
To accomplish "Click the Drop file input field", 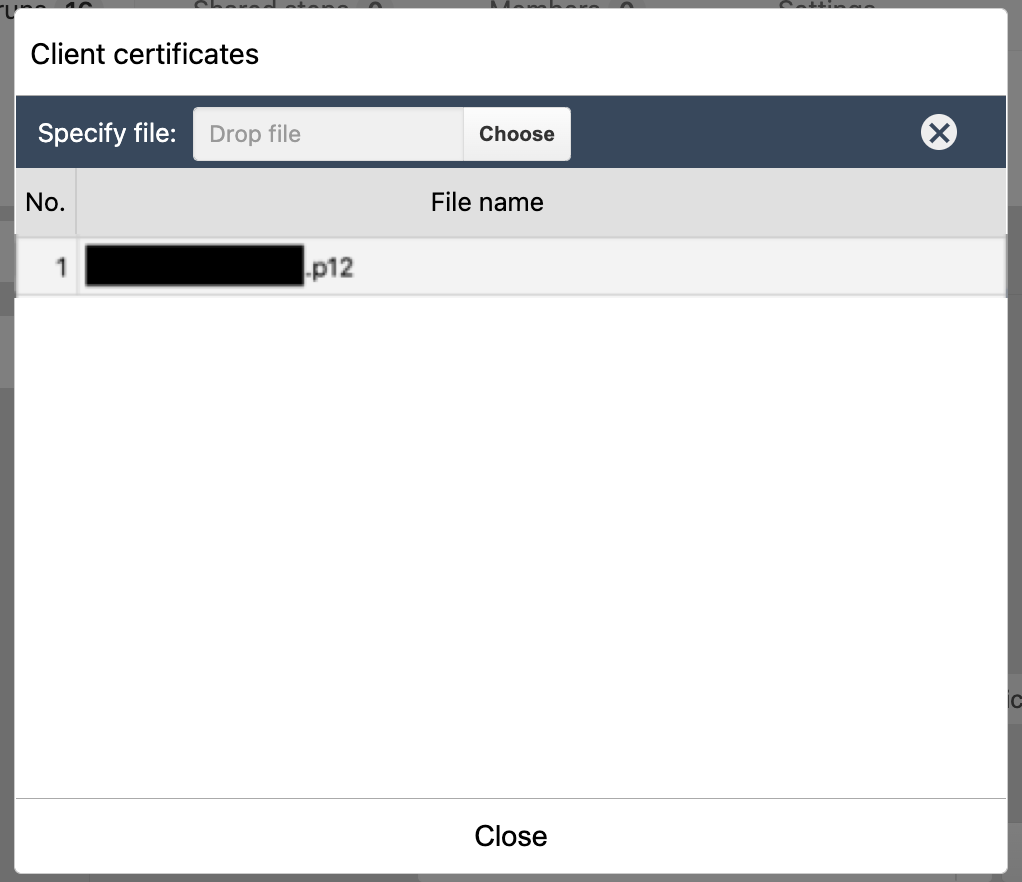I will (x=328, y=134).
